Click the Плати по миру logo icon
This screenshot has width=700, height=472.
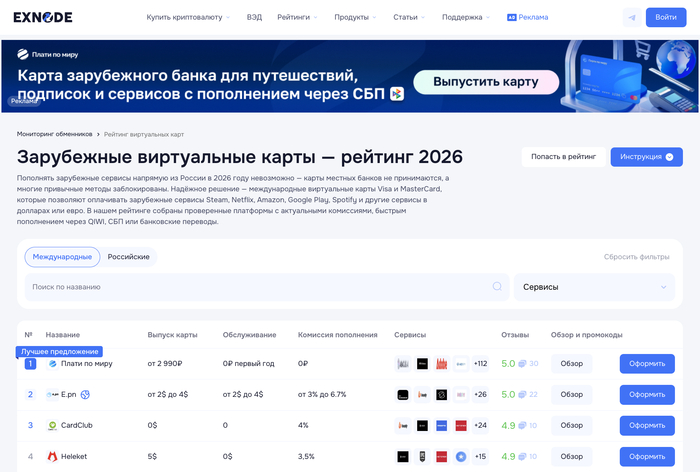tap(52, 364)
